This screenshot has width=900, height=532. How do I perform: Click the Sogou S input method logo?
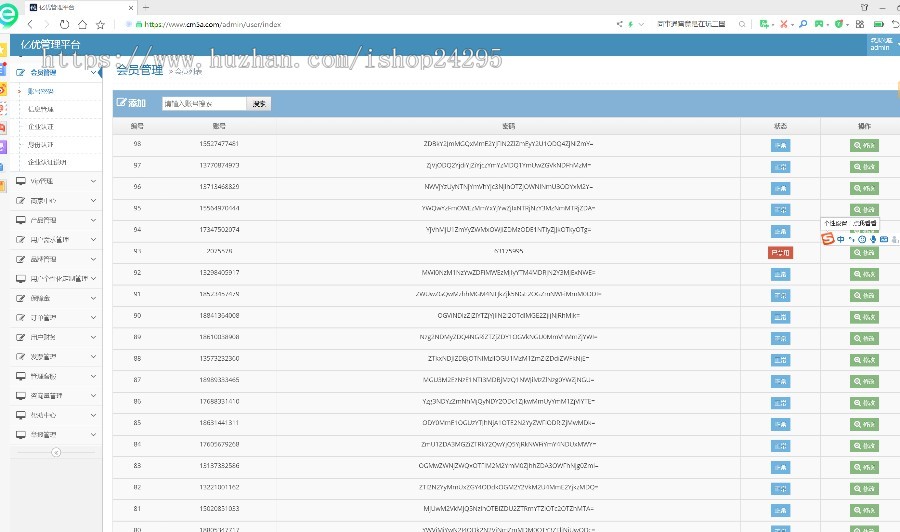click(828, 239)
